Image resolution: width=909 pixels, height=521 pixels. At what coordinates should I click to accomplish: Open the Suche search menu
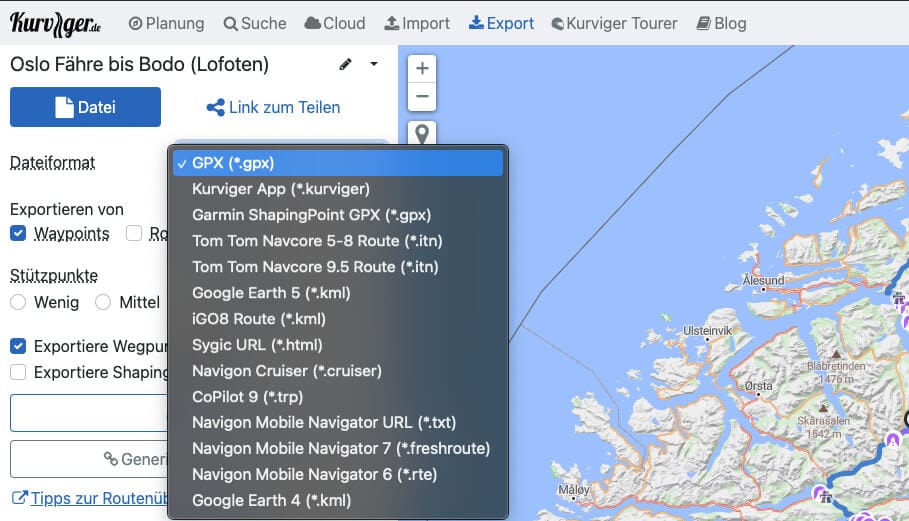255,23
